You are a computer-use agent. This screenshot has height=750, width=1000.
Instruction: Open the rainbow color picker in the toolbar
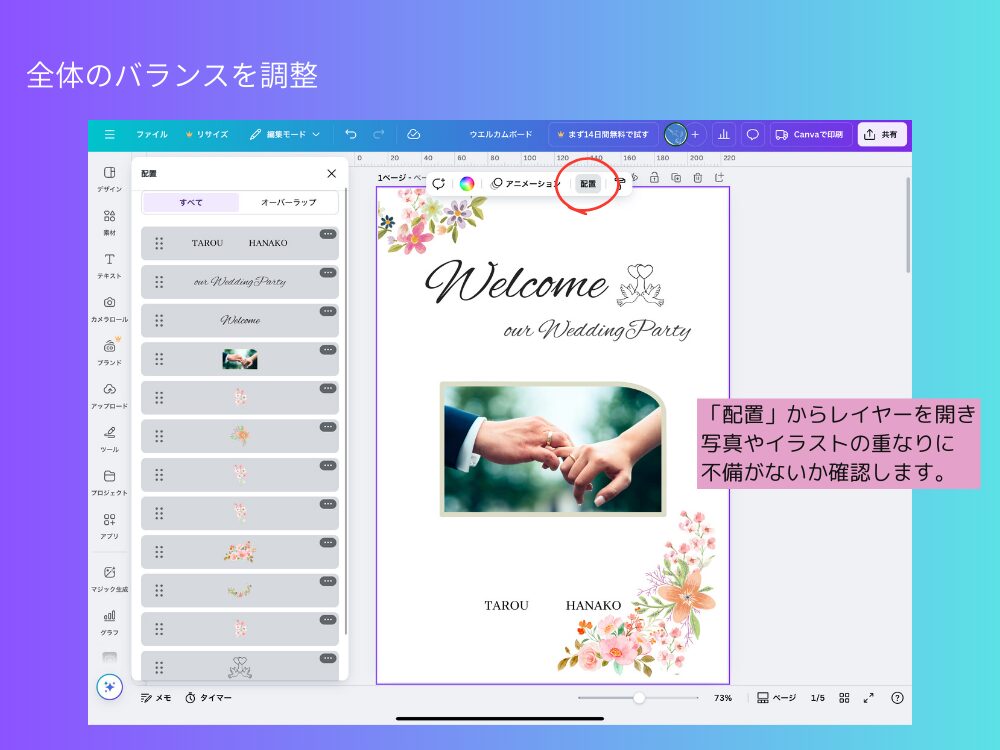[x=468, y=184]
